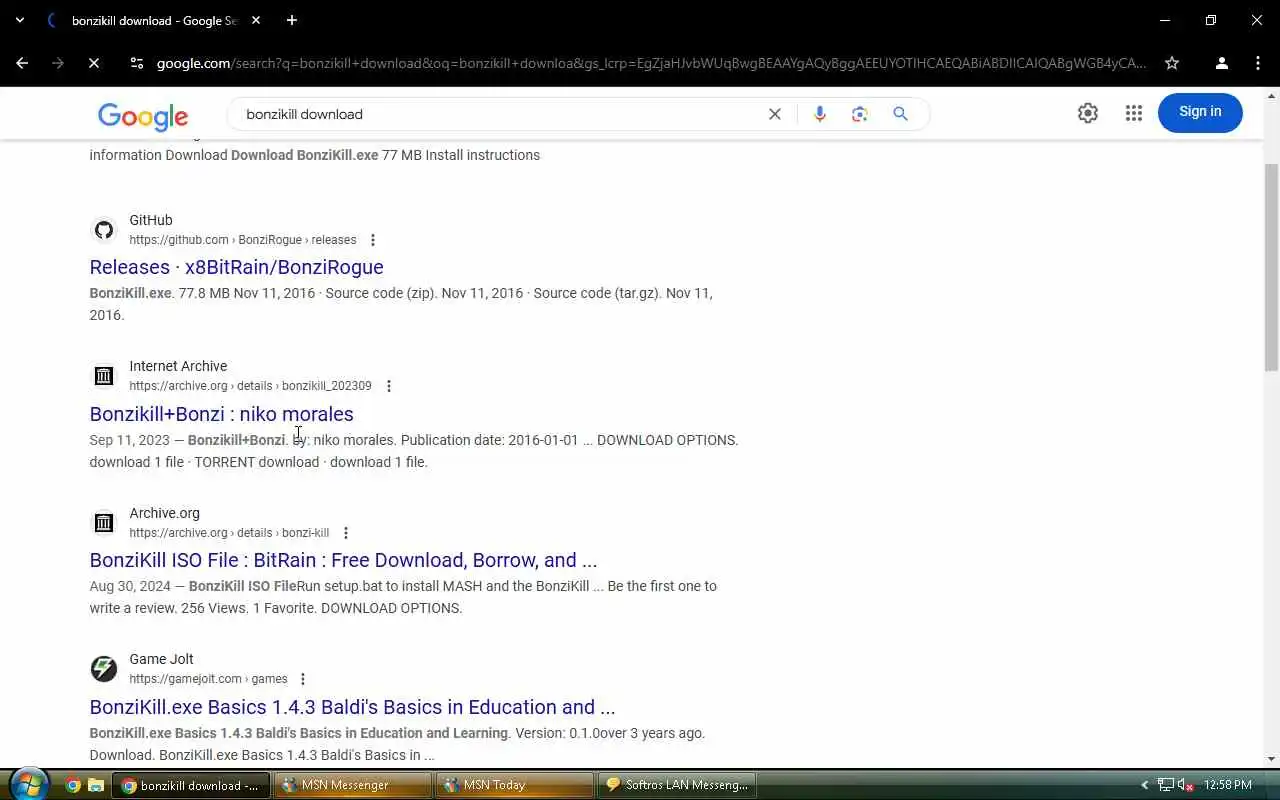The height and width of the screenshot is (800, 1280).
Task: Go to Google homepage via logo
Action: coord(143,116)
